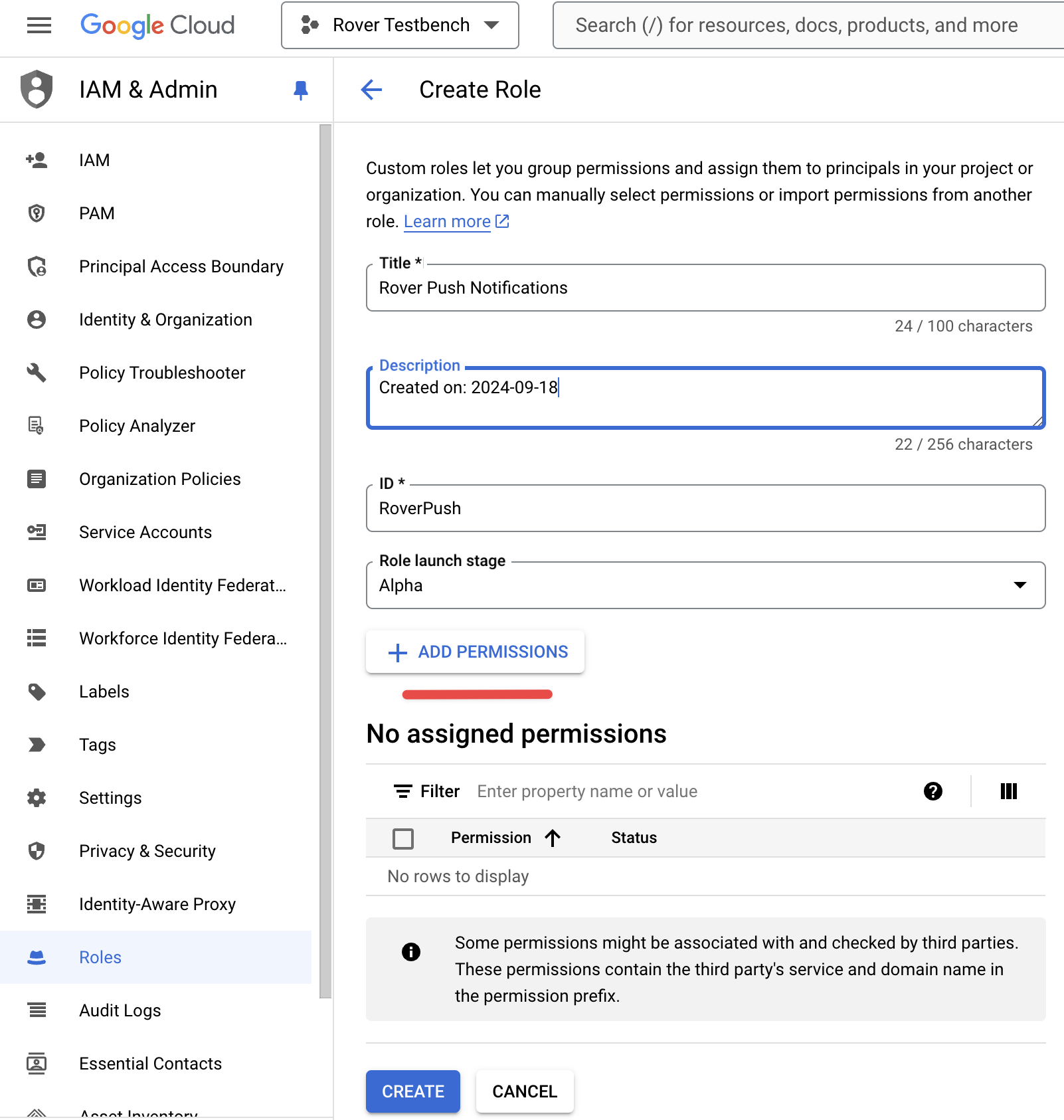Open Policy Troubleshooter
This screenshot has width=1064, height=1120.
(x=162, y=373)
